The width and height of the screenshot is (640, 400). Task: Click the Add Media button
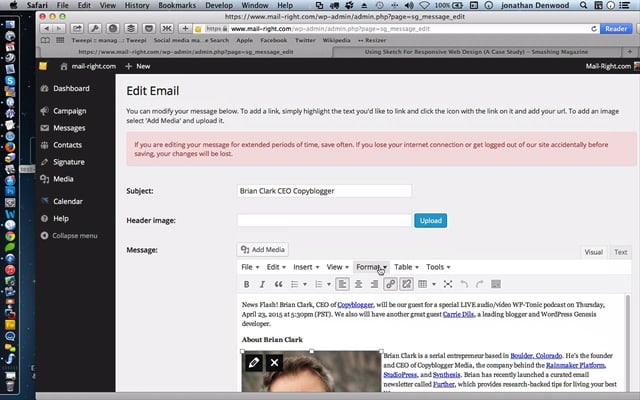click(x=262, y=249)
